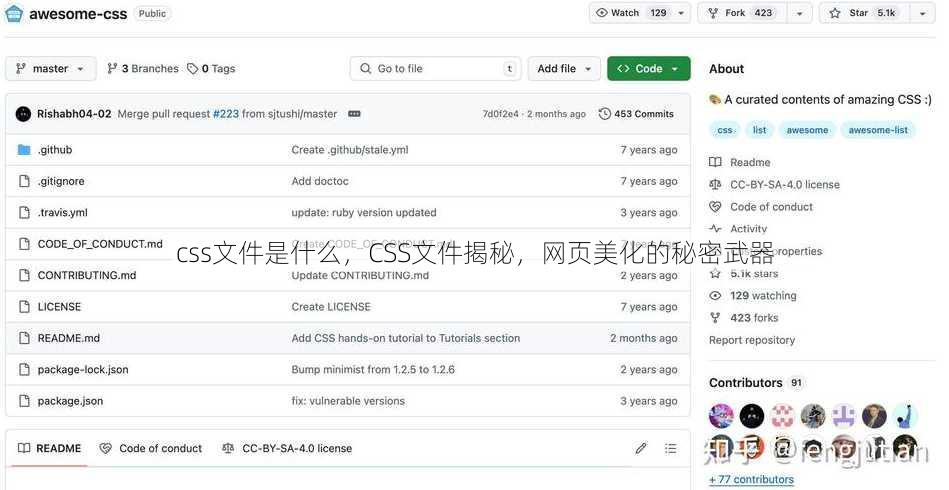Image resolution: width=949 pixels, height=490 pixels.
Task: Open the awesome-css repository name link
Action: (78, 14)
